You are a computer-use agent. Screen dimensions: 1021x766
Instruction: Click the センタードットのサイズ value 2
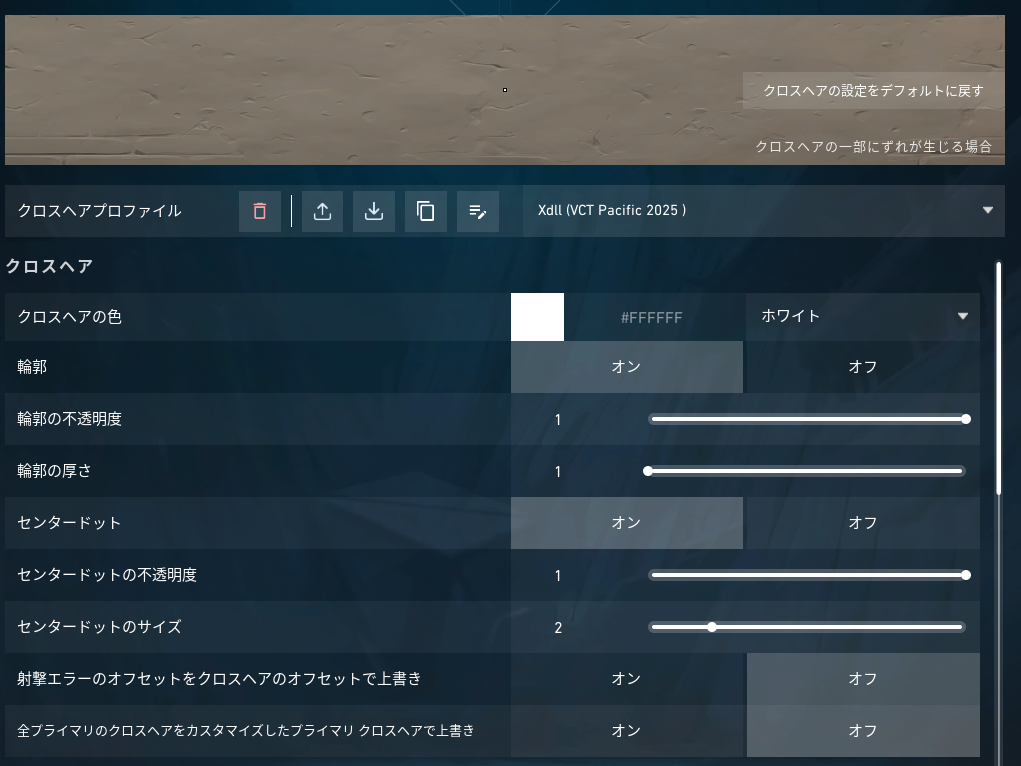(558, 628)
